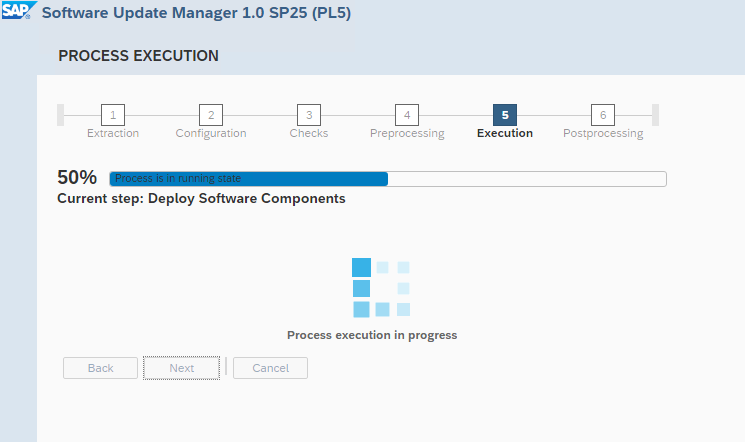The width and height of the screenshot is (745, 442).
Task: Select roadmap step number 4 box
Action: 407,114
